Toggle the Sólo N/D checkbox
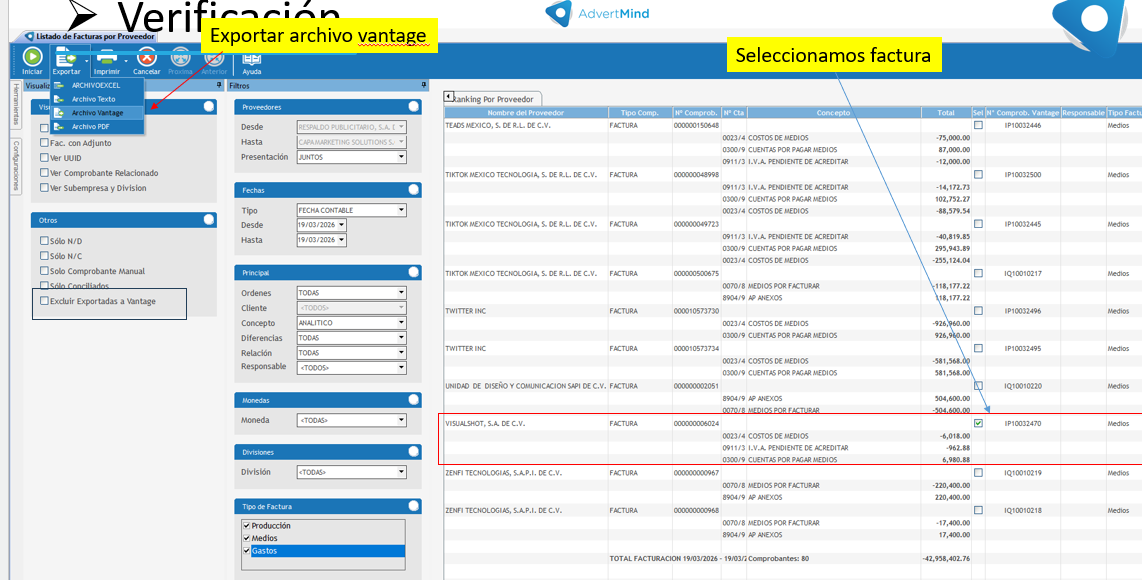1142x580 pixels. tap(44, 240)
